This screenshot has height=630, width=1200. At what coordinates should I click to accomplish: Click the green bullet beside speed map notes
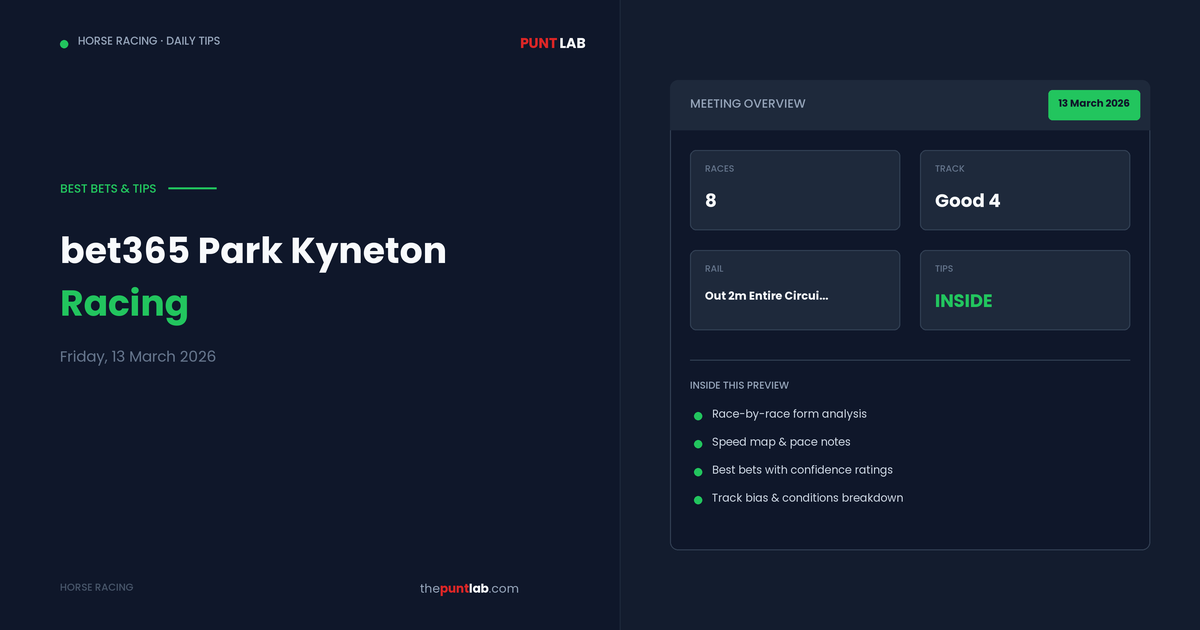pyautogui.click(x=697, y=442)
